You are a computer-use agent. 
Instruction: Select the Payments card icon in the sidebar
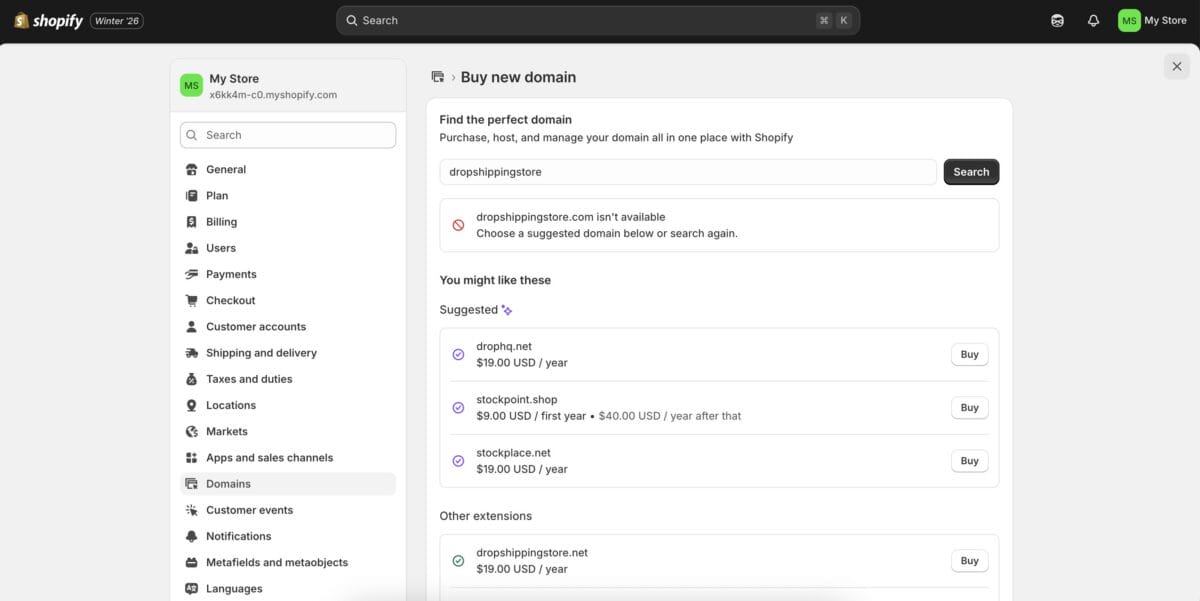(x=191, y=274)
